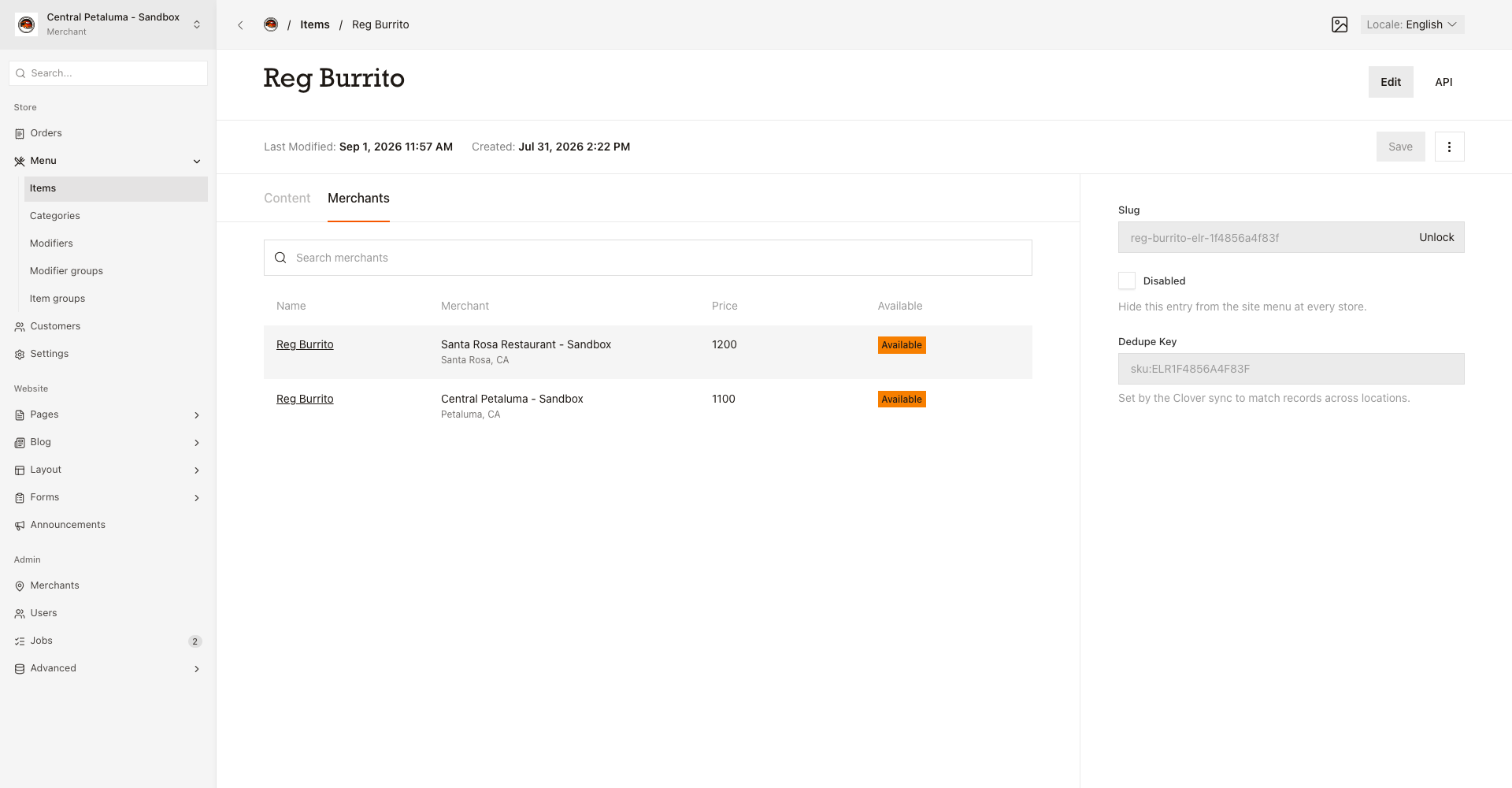The image size is (1512, 788).
Task: Click the Pages document icon
Action: coord(20,415)
